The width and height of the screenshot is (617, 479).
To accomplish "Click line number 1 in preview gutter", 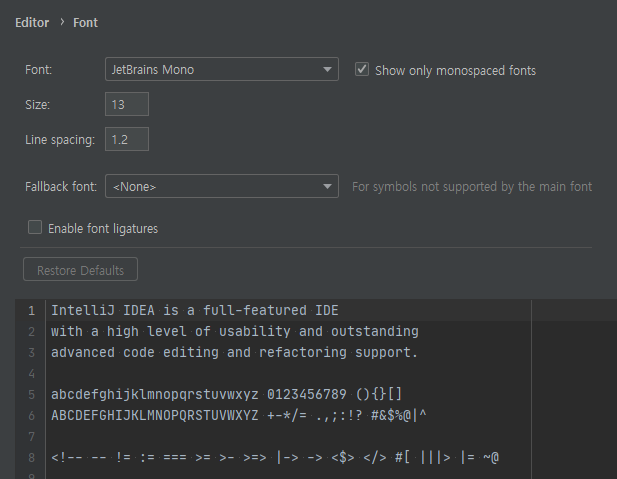I will coord(32,311).
